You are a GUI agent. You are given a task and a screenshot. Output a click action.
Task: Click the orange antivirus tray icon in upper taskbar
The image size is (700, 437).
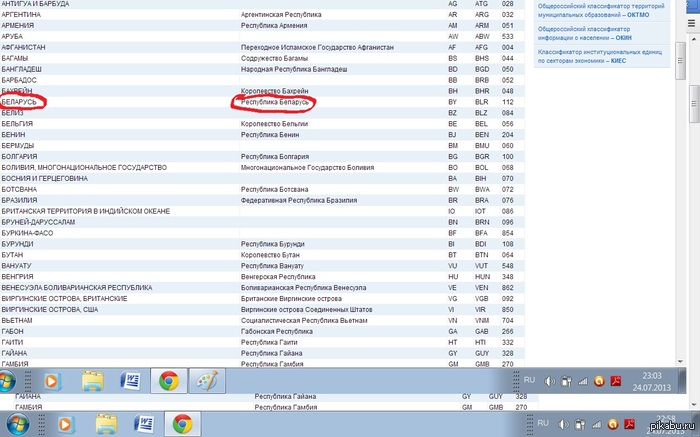(599, 380)
